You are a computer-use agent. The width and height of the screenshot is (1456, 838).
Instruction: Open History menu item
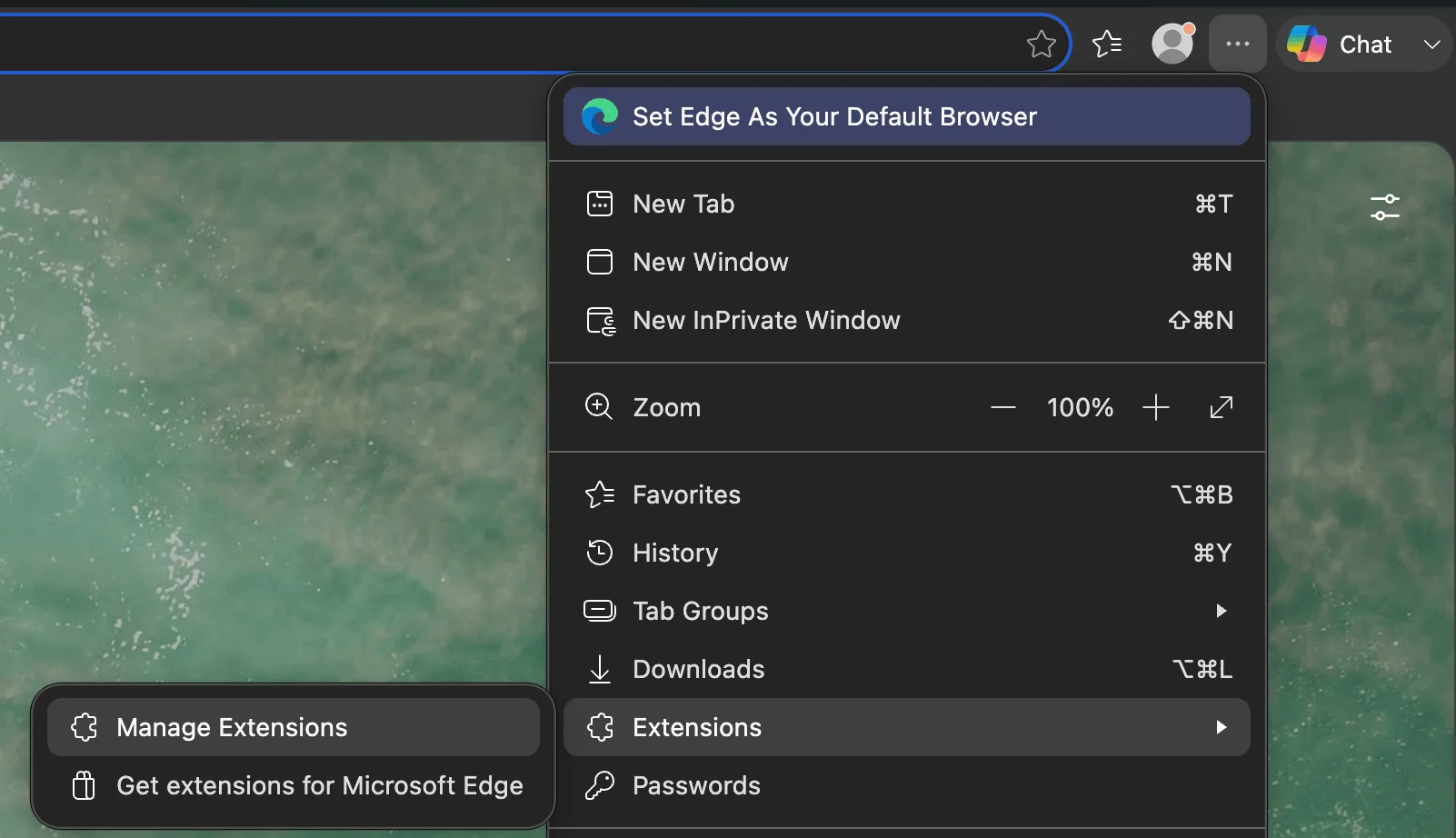click(x=907, y=553)
